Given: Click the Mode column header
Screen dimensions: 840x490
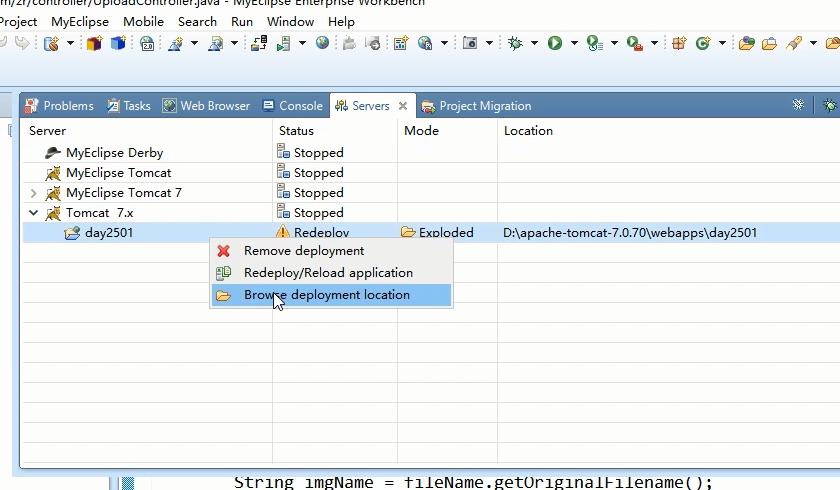Looking at the screenshot, I should click(x=422, y=131).
